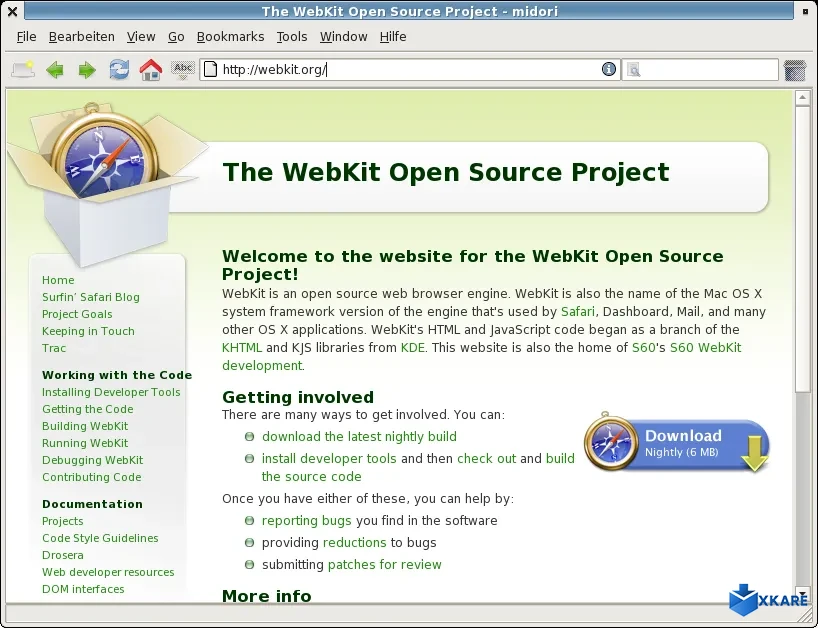Open the View menu
The image size is (818, 628).
click(x=141, y=37)
